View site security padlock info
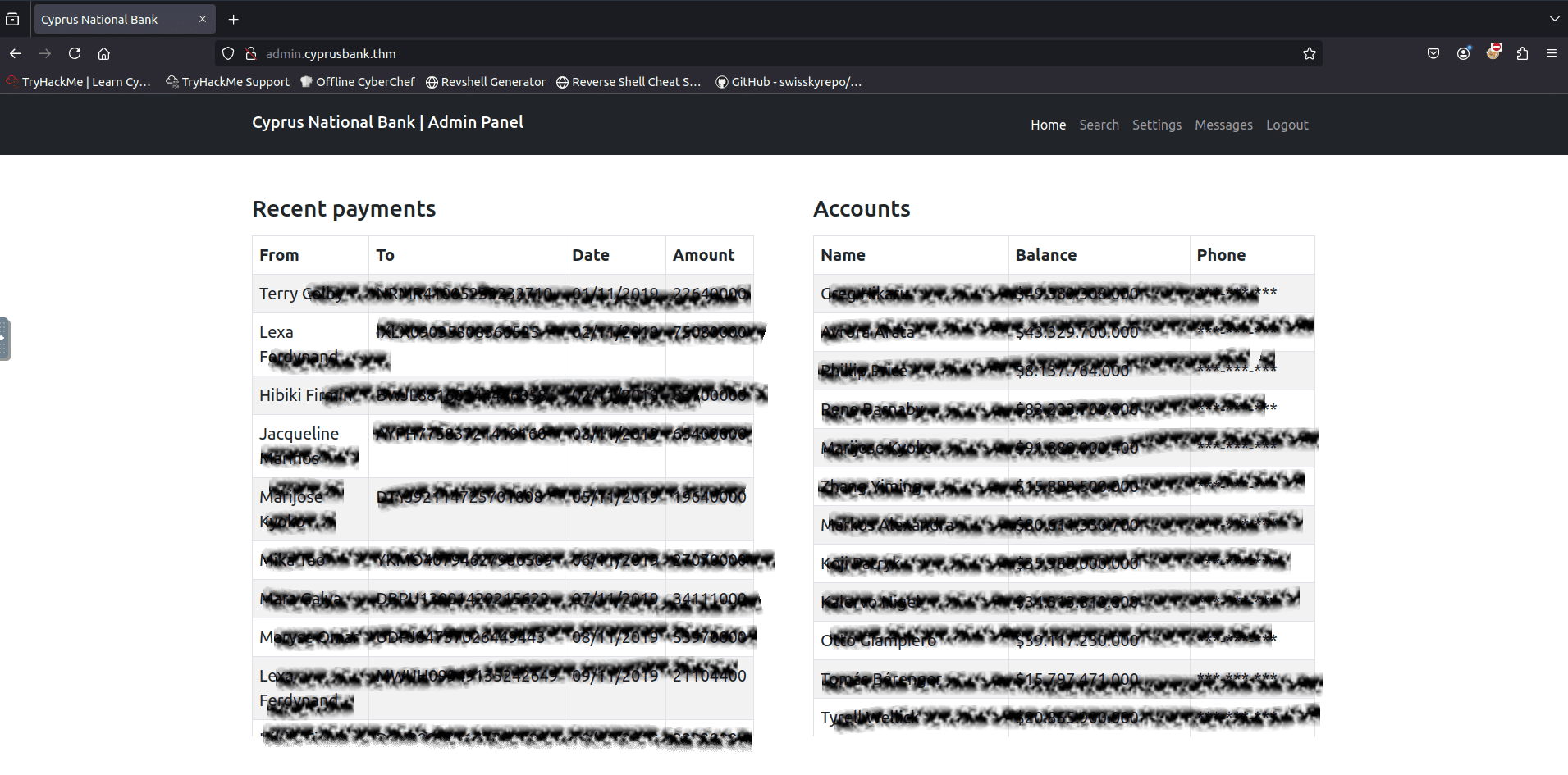This screenshot has height=775, width=1568. point(251,53)
